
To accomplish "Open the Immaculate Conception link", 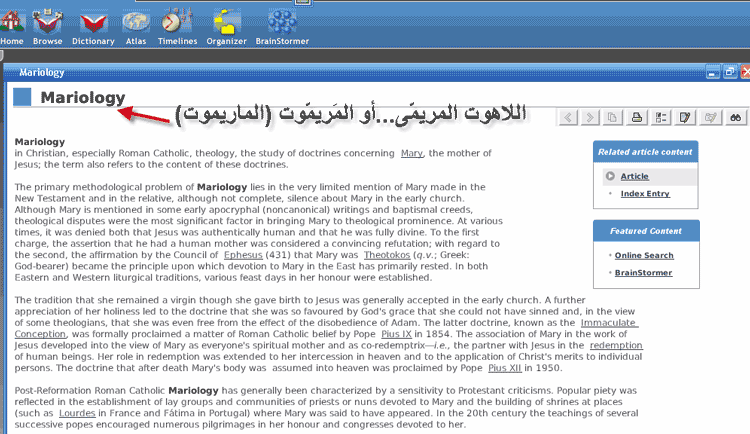I will 609,323.
